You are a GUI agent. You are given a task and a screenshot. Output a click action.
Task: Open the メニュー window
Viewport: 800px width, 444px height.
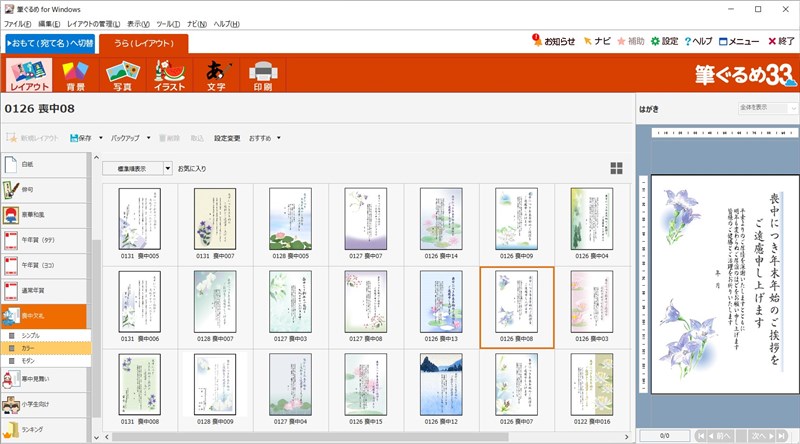tap(739, 41)
